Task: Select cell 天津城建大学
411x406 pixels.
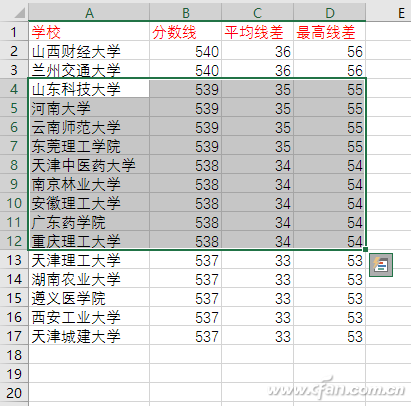Action: [x=89, y=336]
